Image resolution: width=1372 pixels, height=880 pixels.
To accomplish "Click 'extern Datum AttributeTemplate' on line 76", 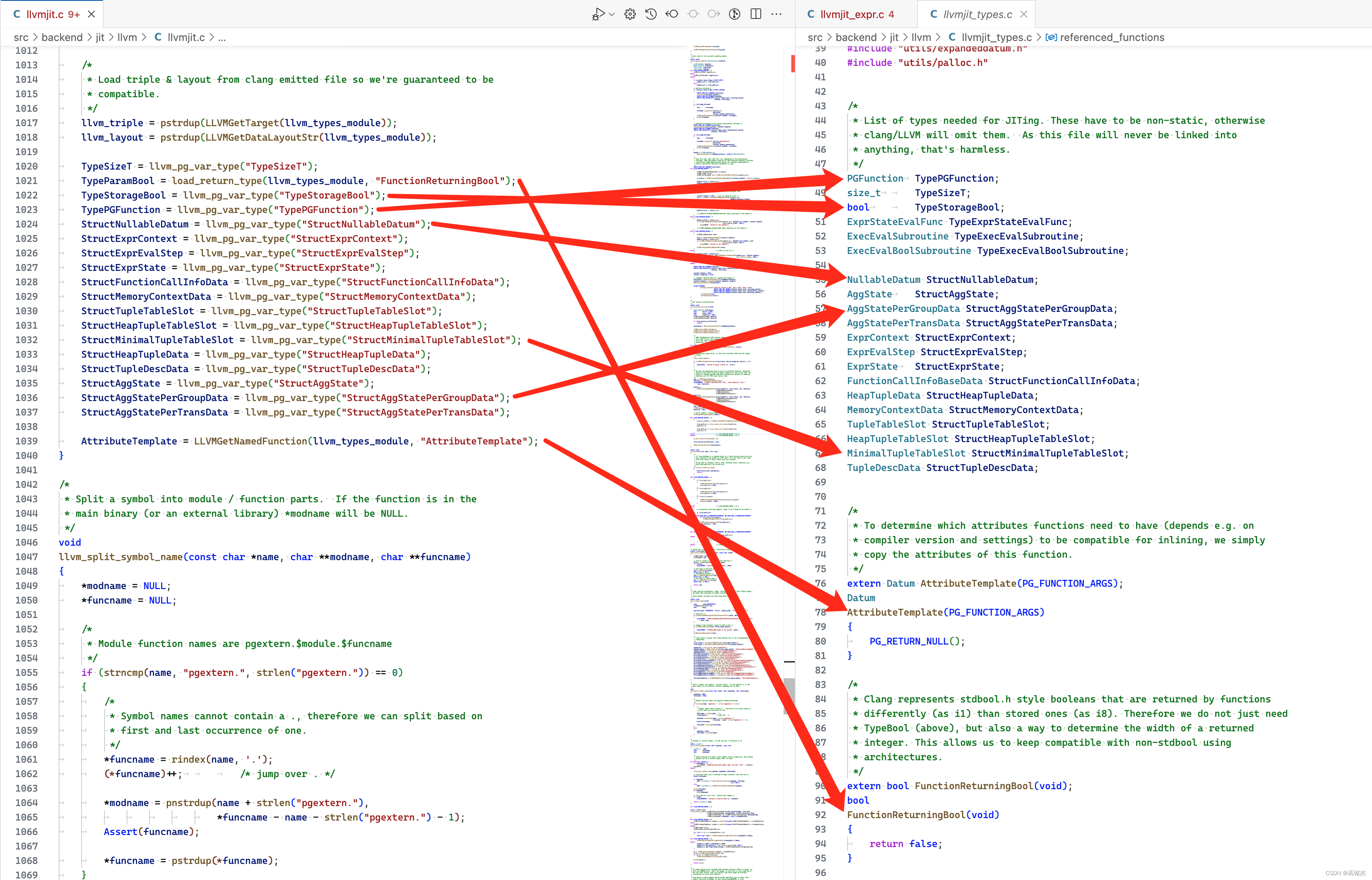I will [932, 583].
